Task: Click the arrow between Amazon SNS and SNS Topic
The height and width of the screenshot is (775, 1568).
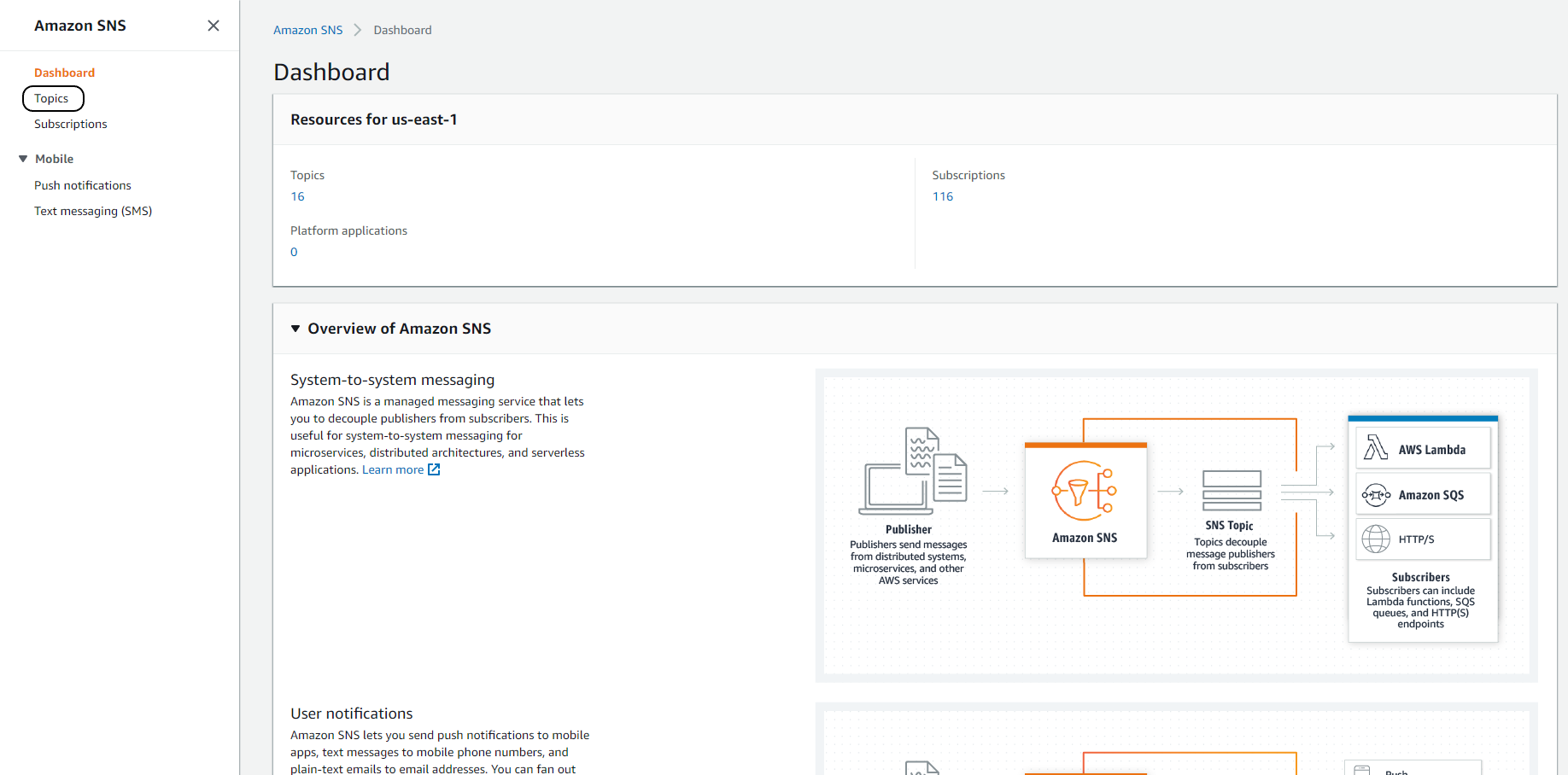Action: tap(1171, 491)
